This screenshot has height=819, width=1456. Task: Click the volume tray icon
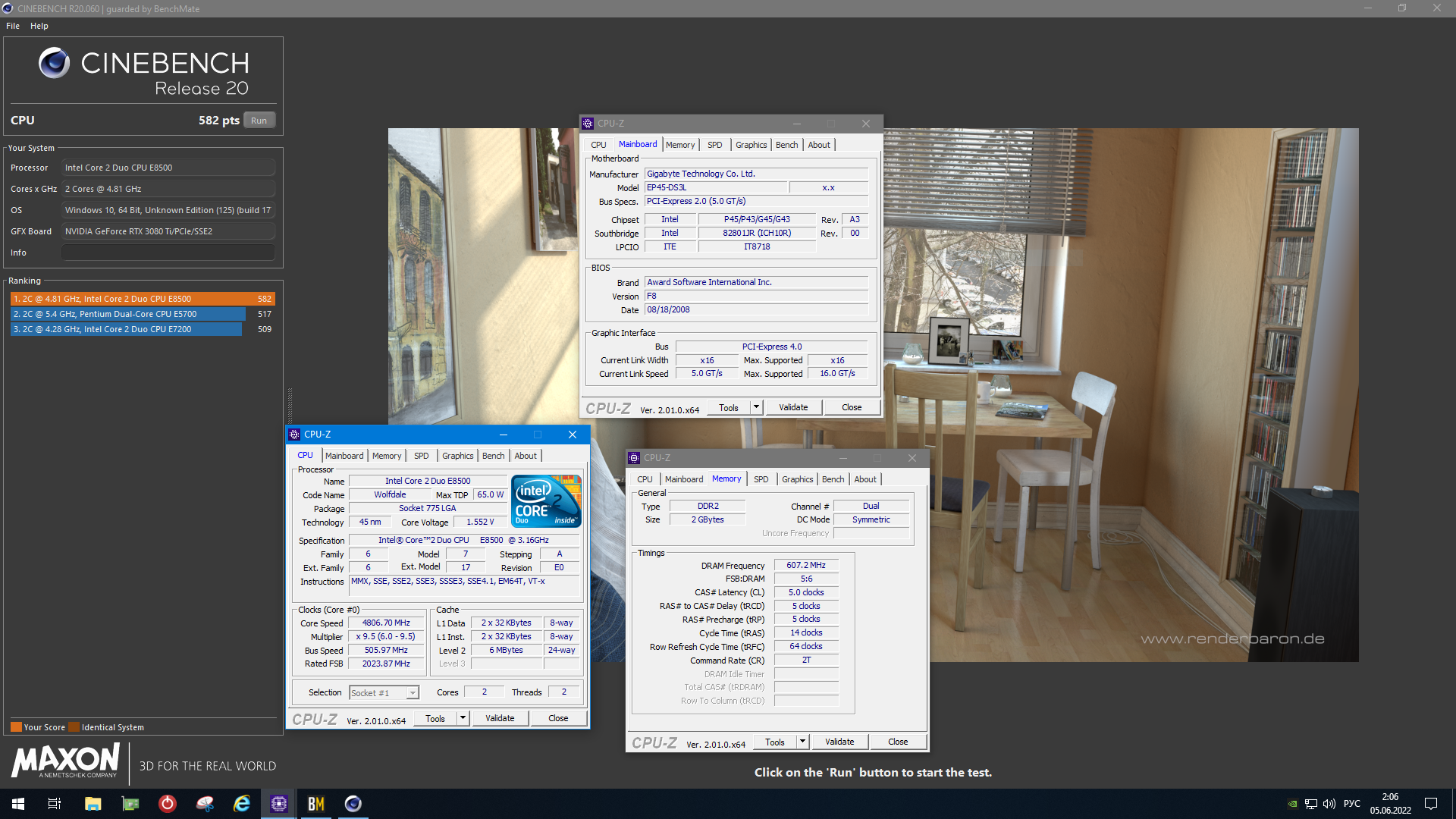(x=1329, y=804)
